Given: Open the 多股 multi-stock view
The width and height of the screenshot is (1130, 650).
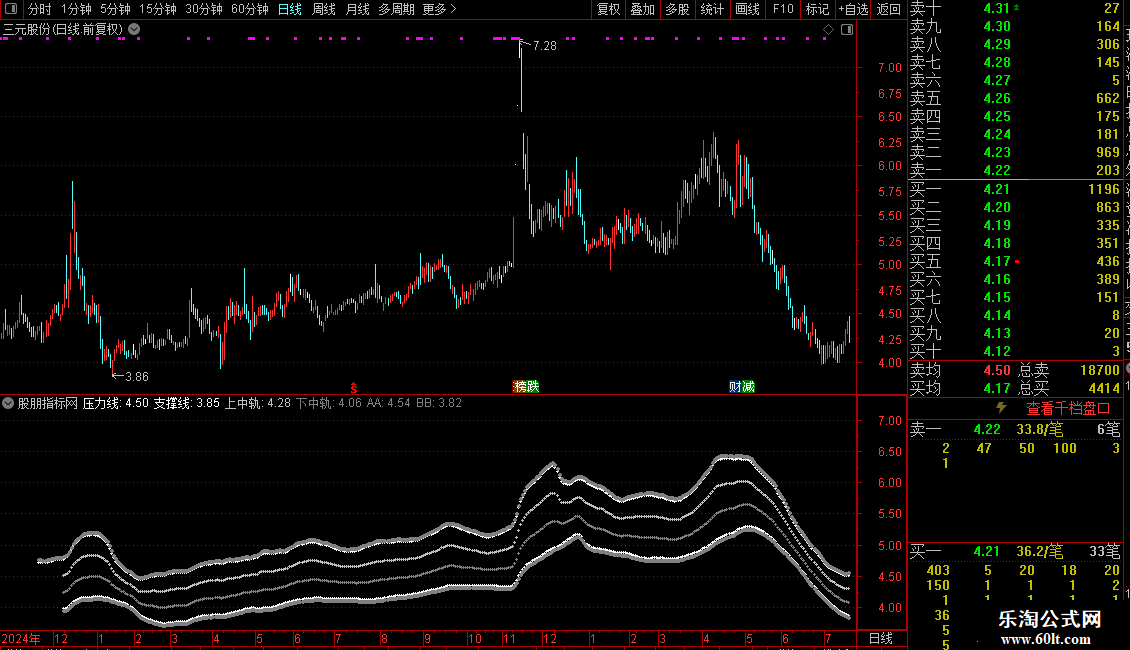Looking at the screenshot, I should tap(677, 9).
